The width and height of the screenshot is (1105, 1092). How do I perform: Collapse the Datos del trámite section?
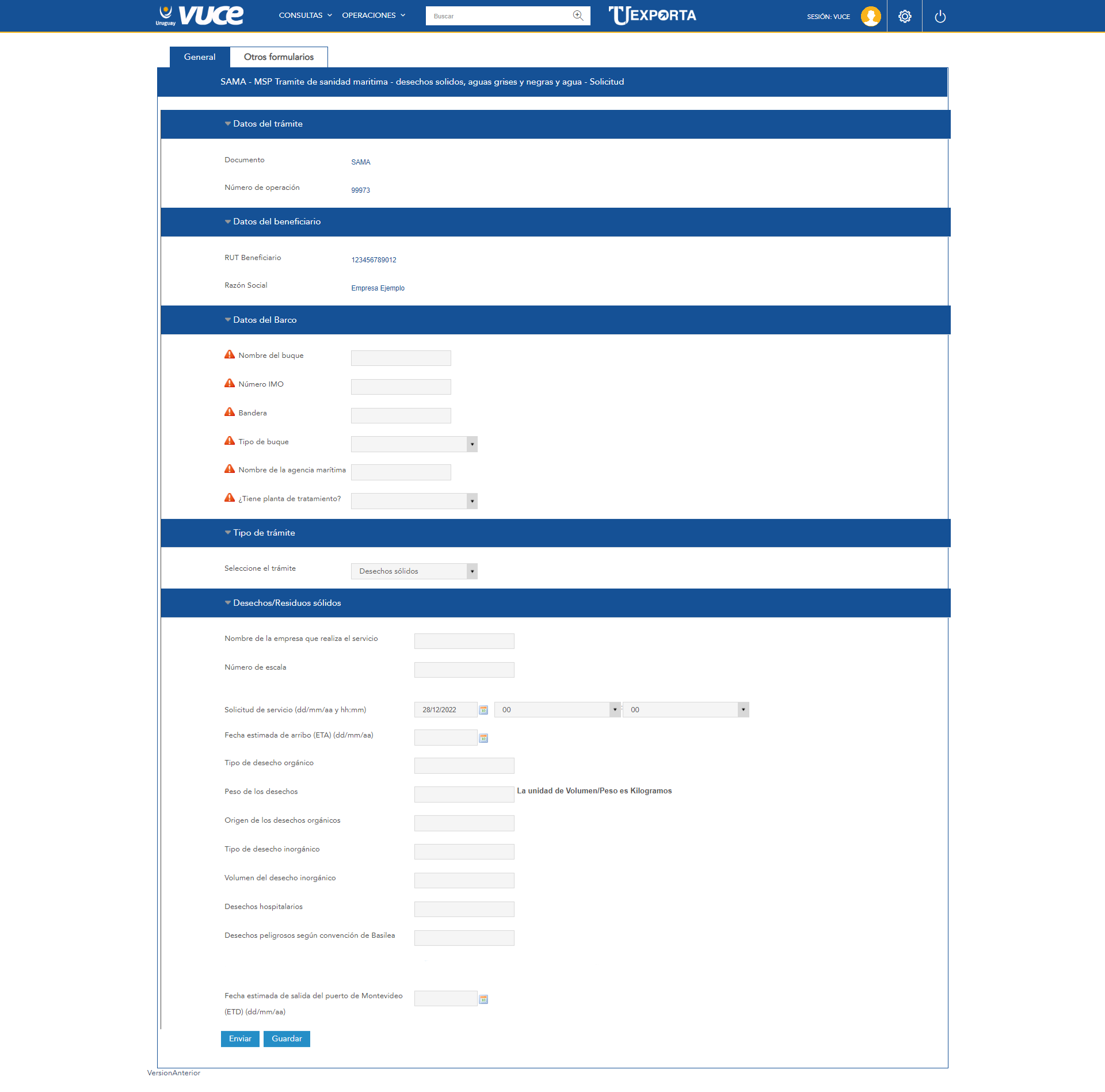click(228, 124)
